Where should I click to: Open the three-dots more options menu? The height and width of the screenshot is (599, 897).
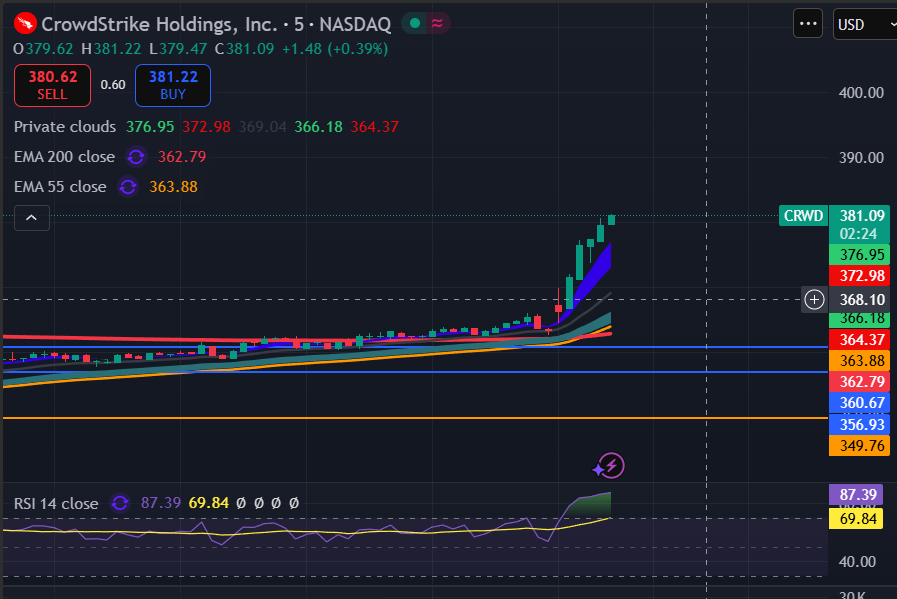pos(808,24)
